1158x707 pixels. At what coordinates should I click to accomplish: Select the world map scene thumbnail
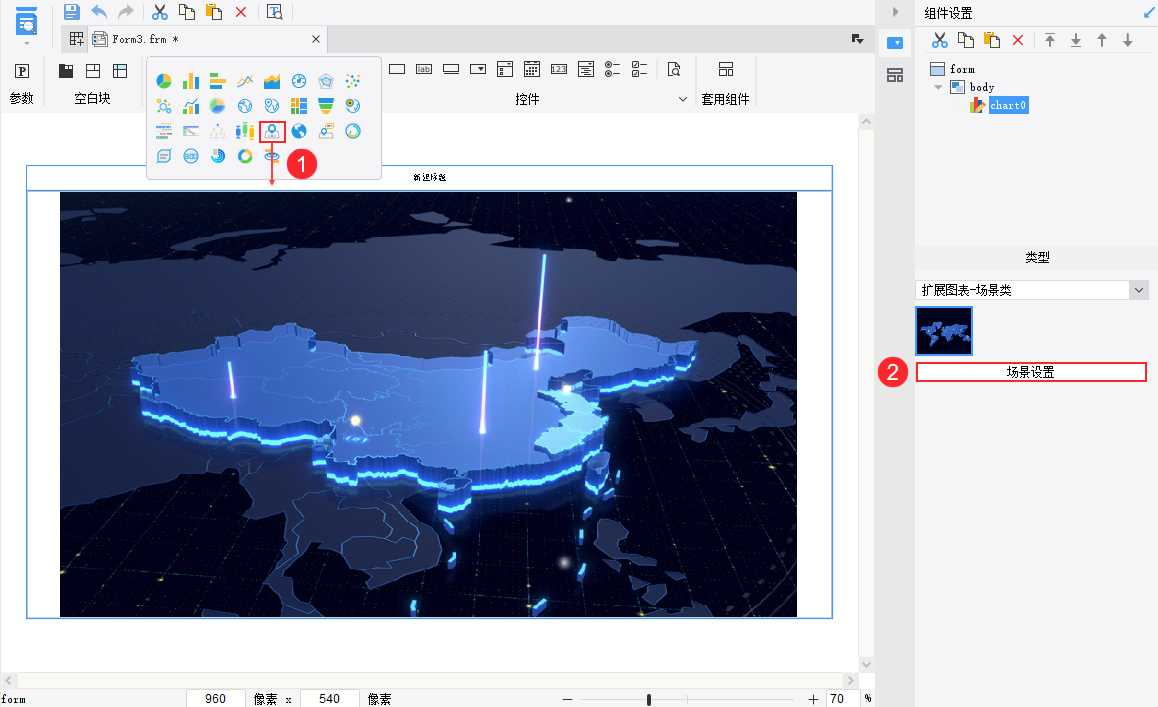pyautogui.click(x=944, y=331)
